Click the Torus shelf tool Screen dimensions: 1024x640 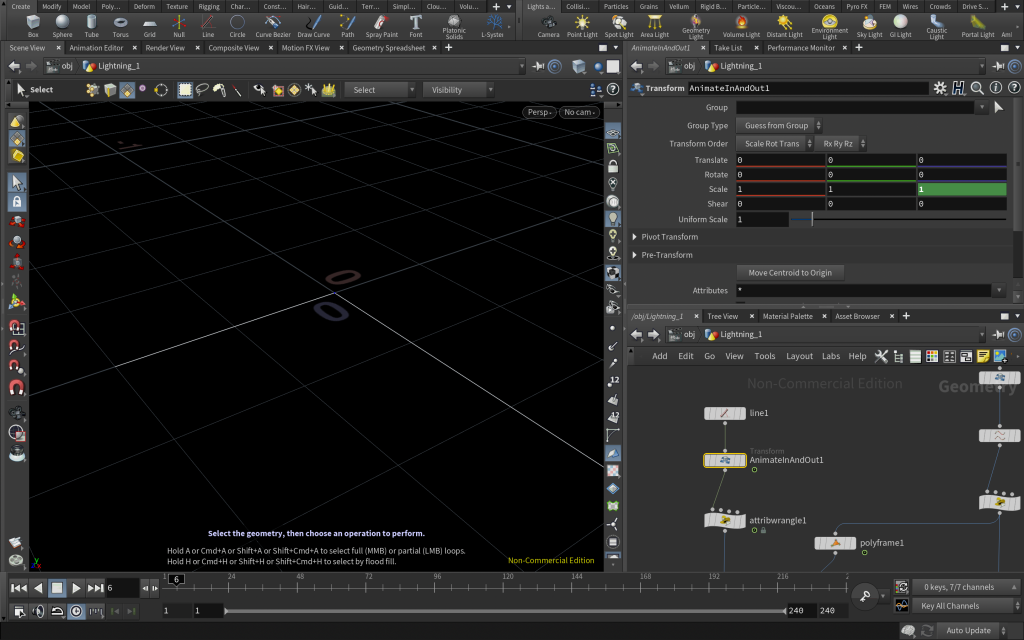tap(120, 24)
